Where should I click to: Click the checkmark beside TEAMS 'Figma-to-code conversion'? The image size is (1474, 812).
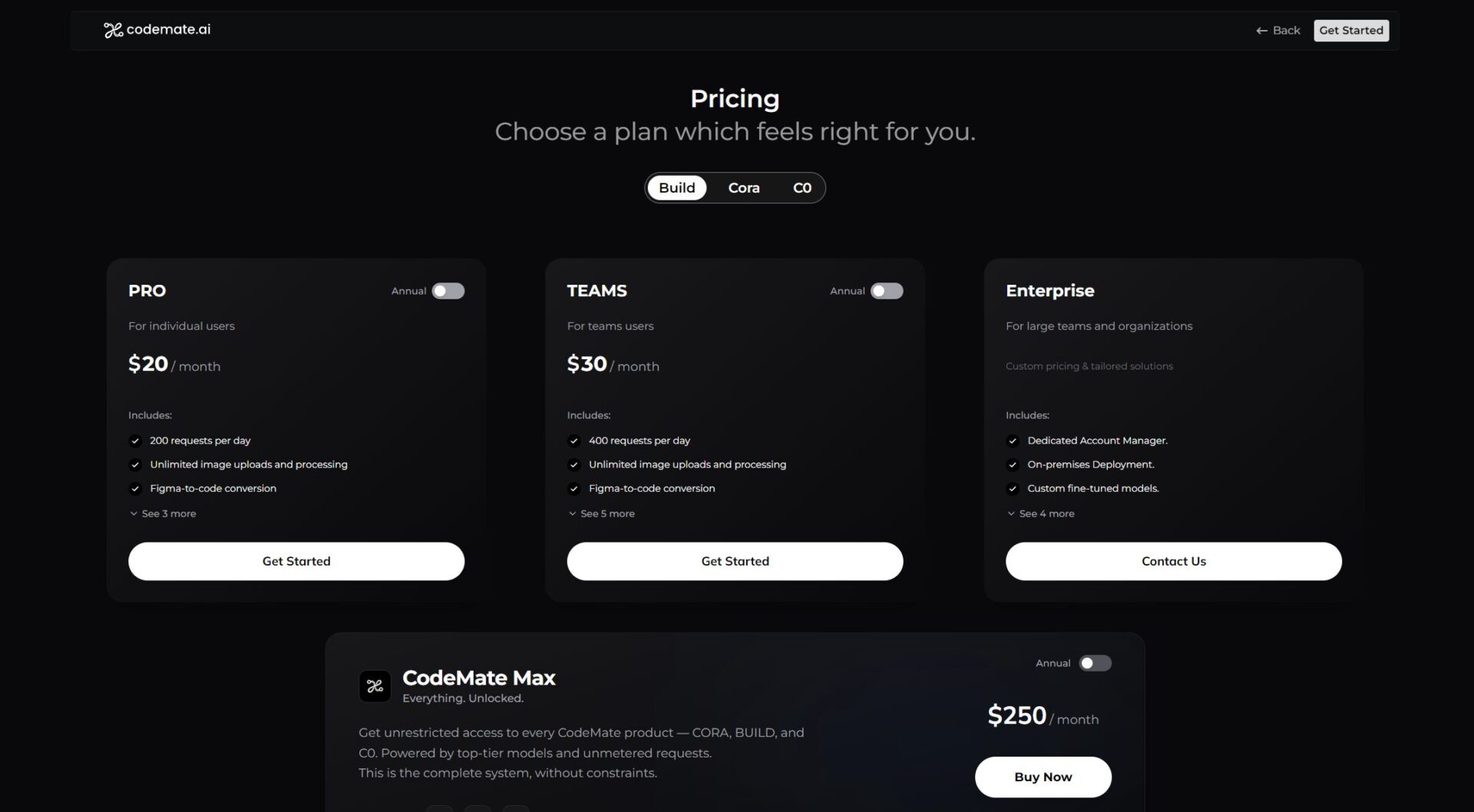(574, 489)
